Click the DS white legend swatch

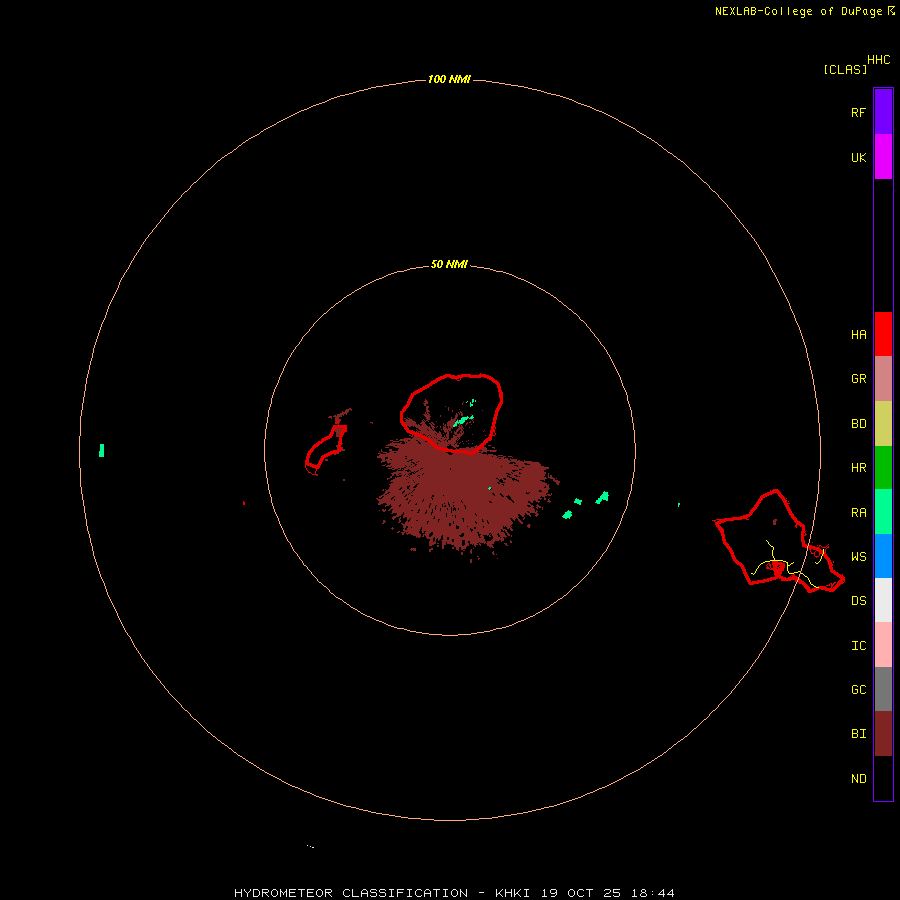pos(883,600)
